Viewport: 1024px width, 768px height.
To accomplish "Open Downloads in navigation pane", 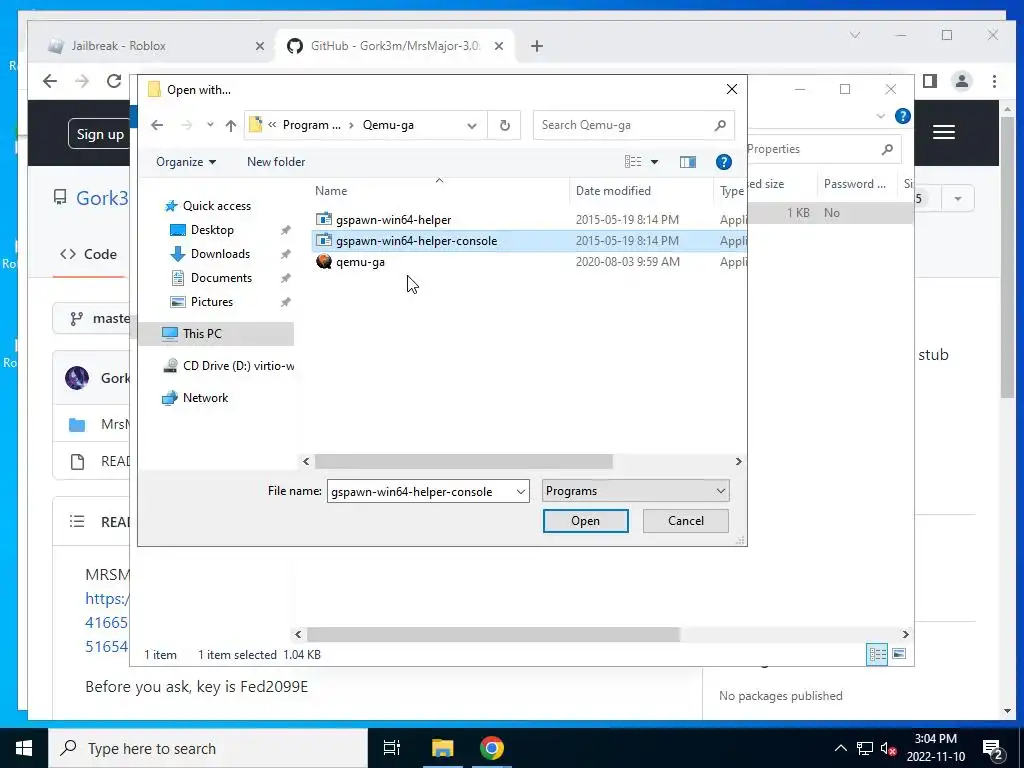I will (220, 254).
